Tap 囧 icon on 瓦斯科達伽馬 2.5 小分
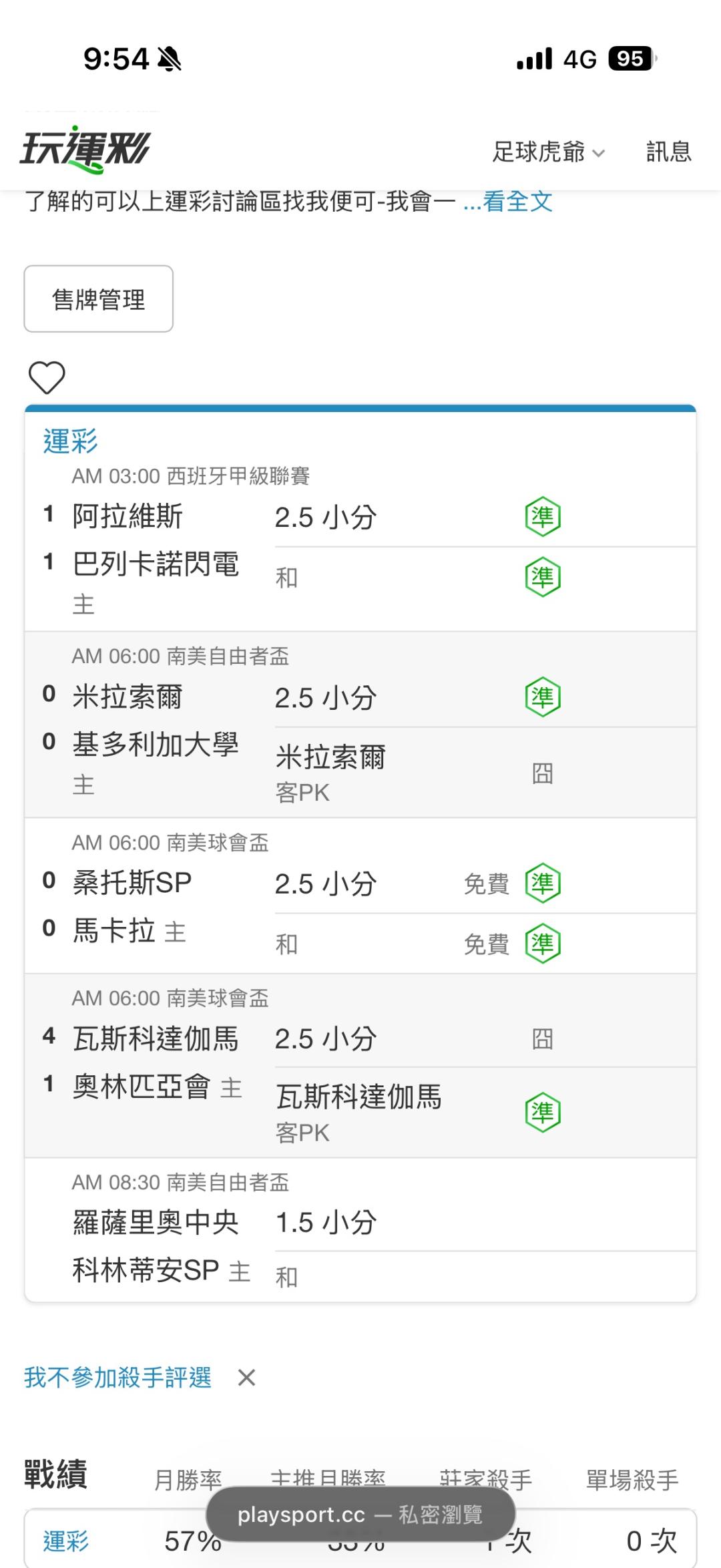 click(542, 1039)
